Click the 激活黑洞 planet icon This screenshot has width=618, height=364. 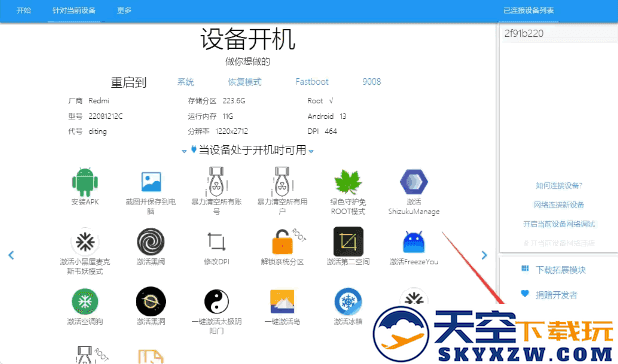151,301
